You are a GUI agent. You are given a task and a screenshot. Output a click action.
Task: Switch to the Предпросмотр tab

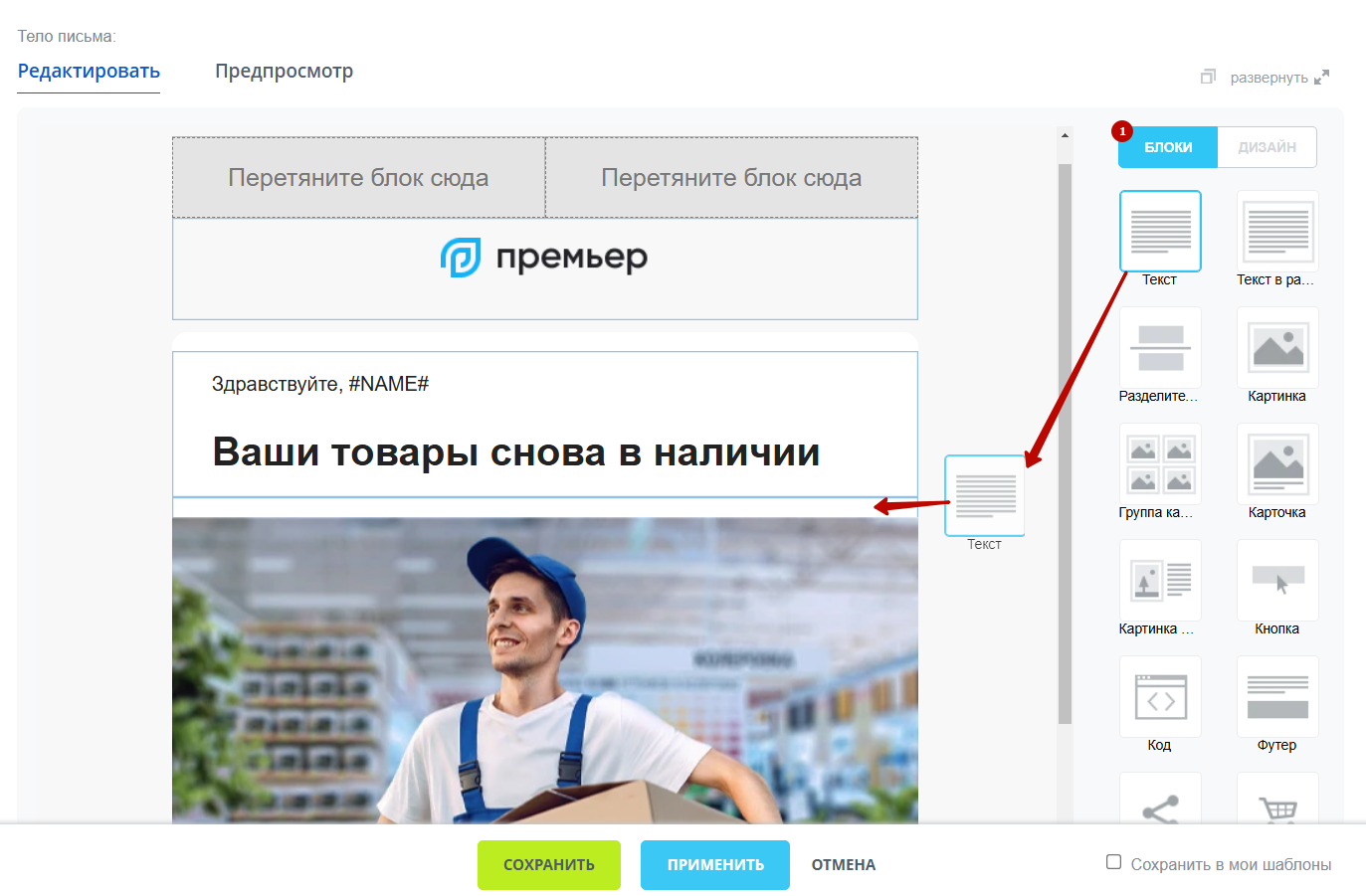[285, 71]
